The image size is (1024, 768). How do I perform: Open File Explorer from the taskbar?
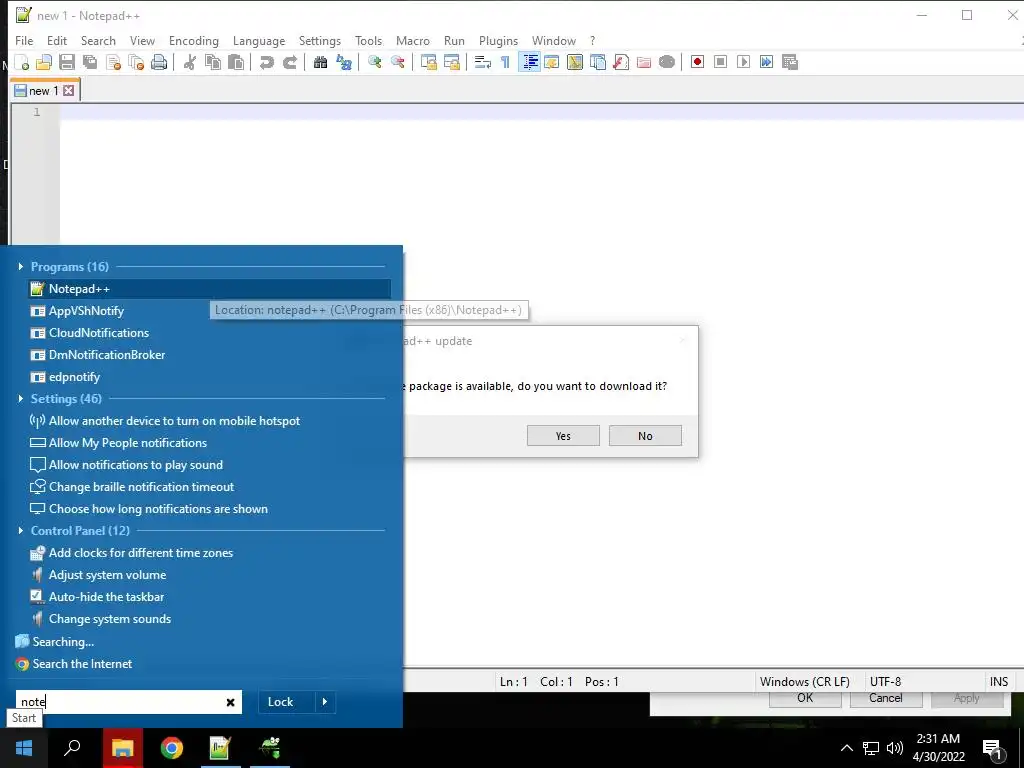122,748
